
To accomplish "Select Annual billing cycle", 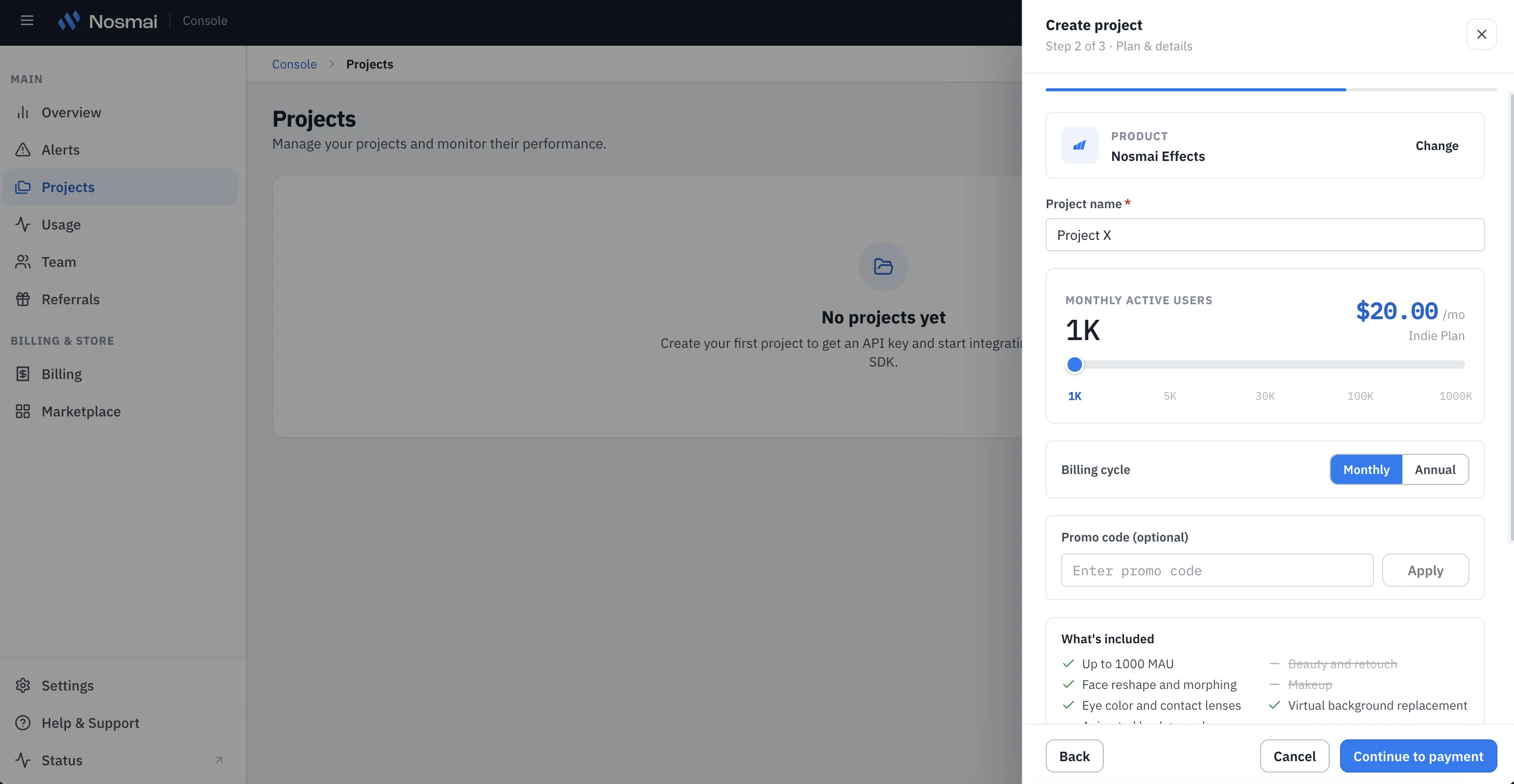I will click(1435, 469).
